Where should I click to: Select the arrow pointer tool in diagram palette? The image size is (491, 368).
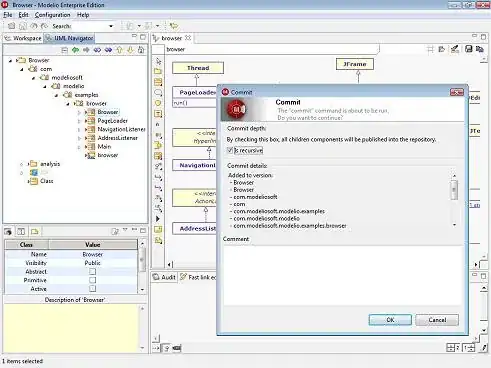pyautogui.click(x=158, y=61)
